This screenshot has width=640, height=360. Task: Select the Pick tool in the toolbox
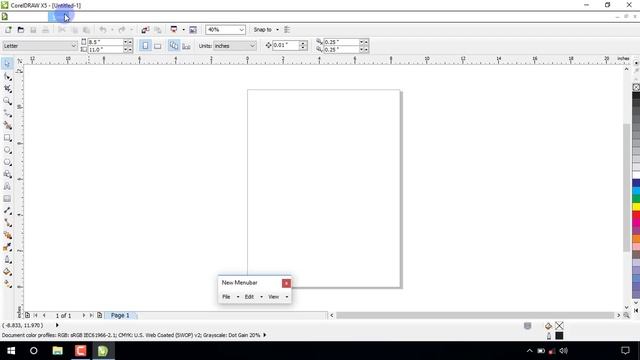7,64
